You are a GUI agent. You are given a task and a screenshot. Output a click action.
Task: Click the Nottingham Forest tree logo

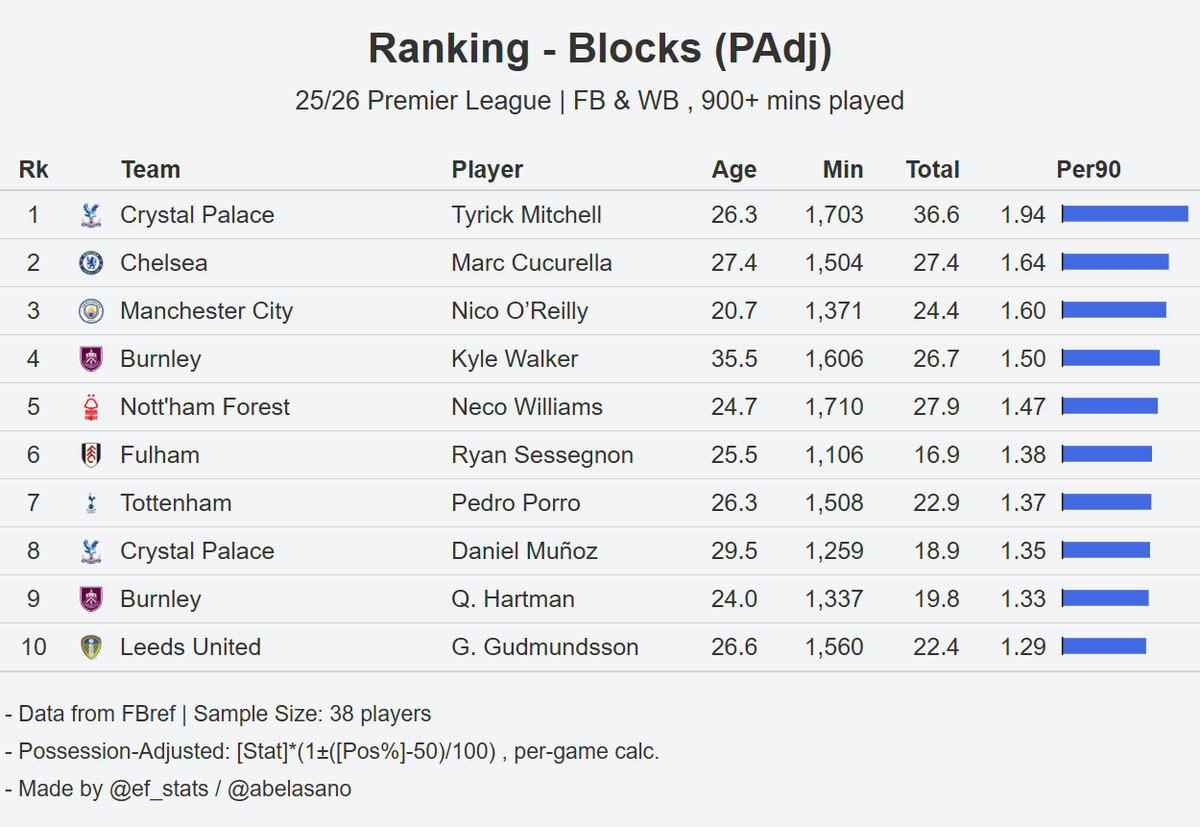91,407
